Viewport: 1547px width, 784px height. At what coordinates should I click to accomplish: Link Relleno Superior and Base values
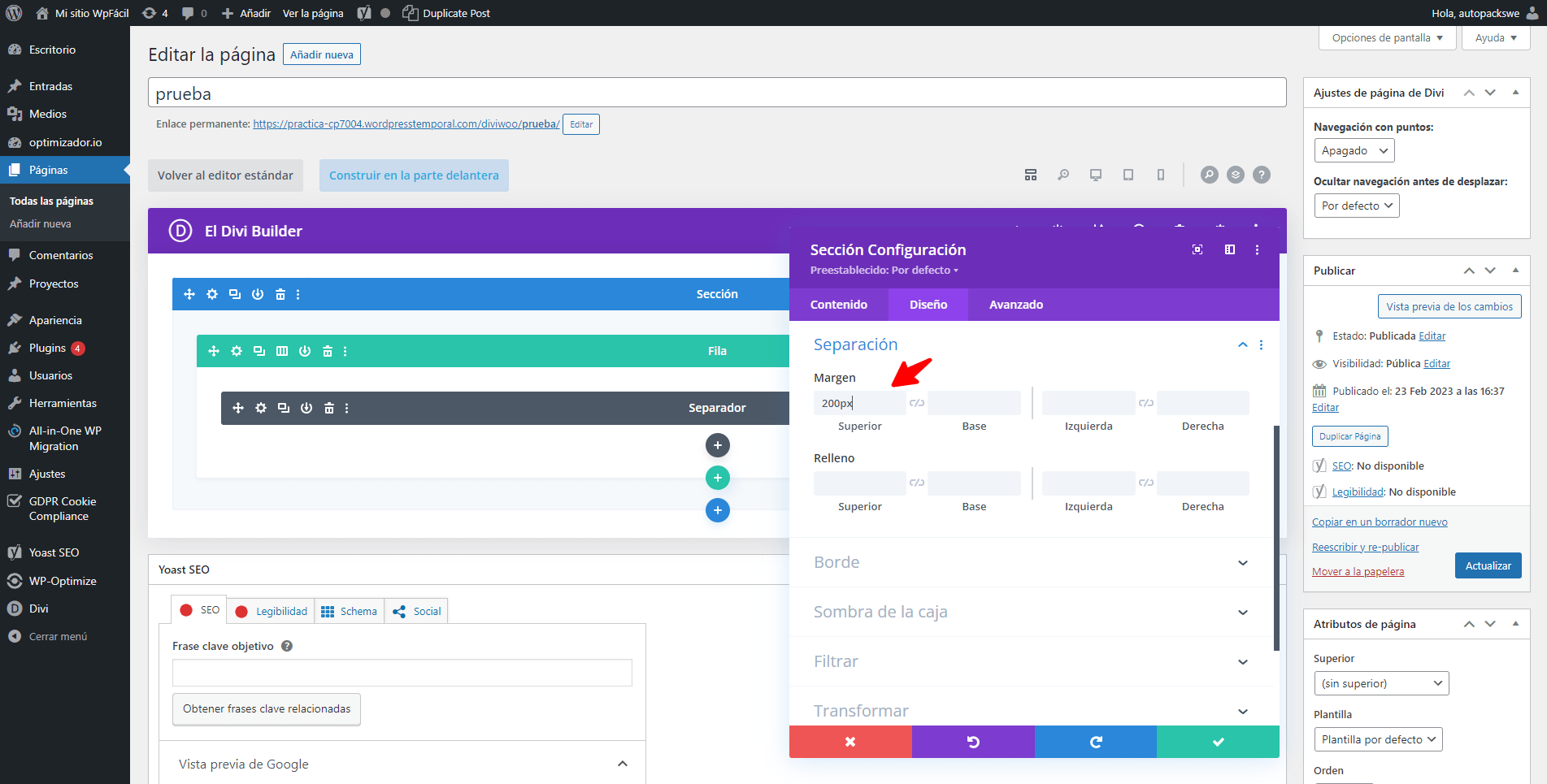point(917,483)
